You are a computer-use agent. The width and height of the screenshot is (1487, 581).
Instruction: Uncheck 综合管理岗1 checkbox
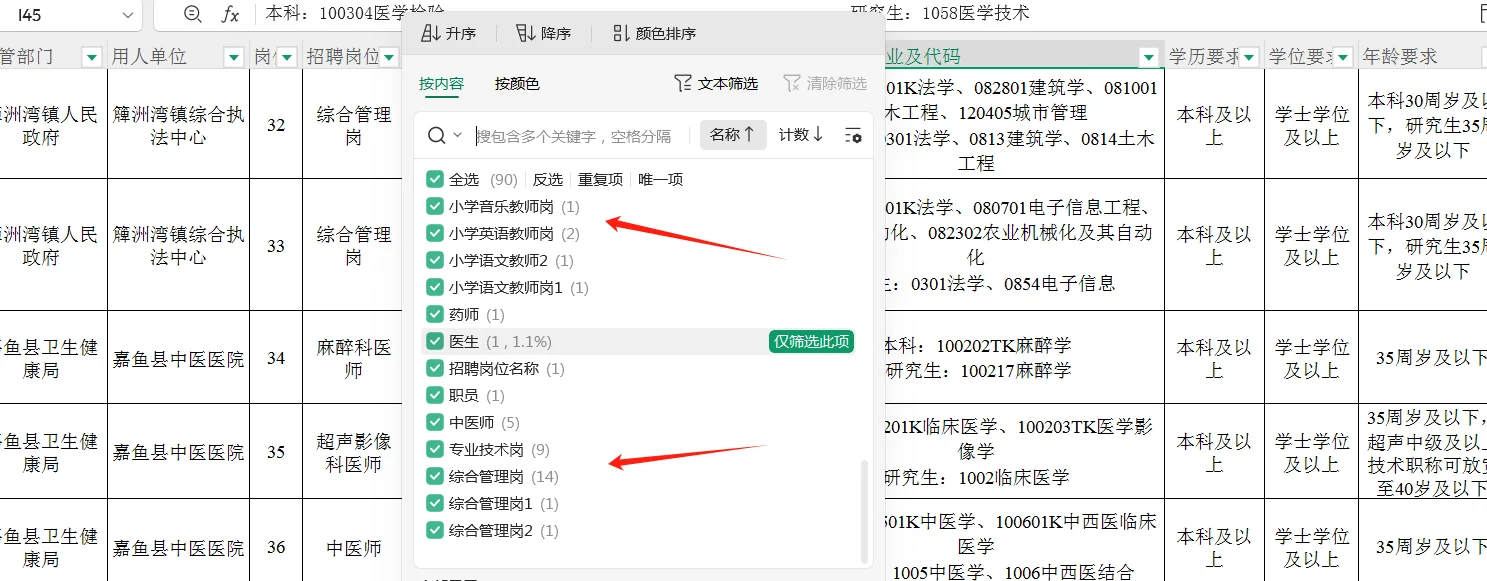click(x=434, y=503)
